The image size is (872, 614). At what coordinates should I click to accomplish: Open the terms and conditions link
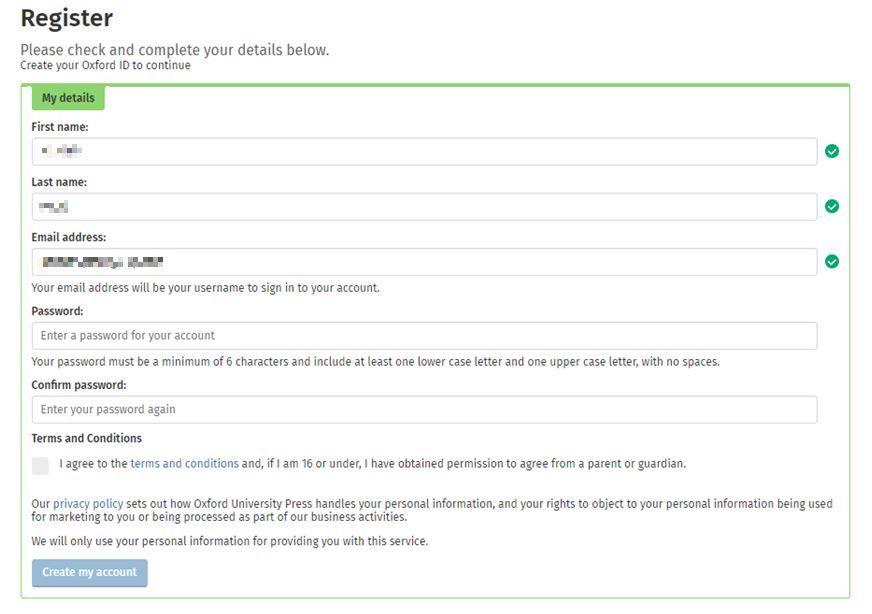pos(184,463)
